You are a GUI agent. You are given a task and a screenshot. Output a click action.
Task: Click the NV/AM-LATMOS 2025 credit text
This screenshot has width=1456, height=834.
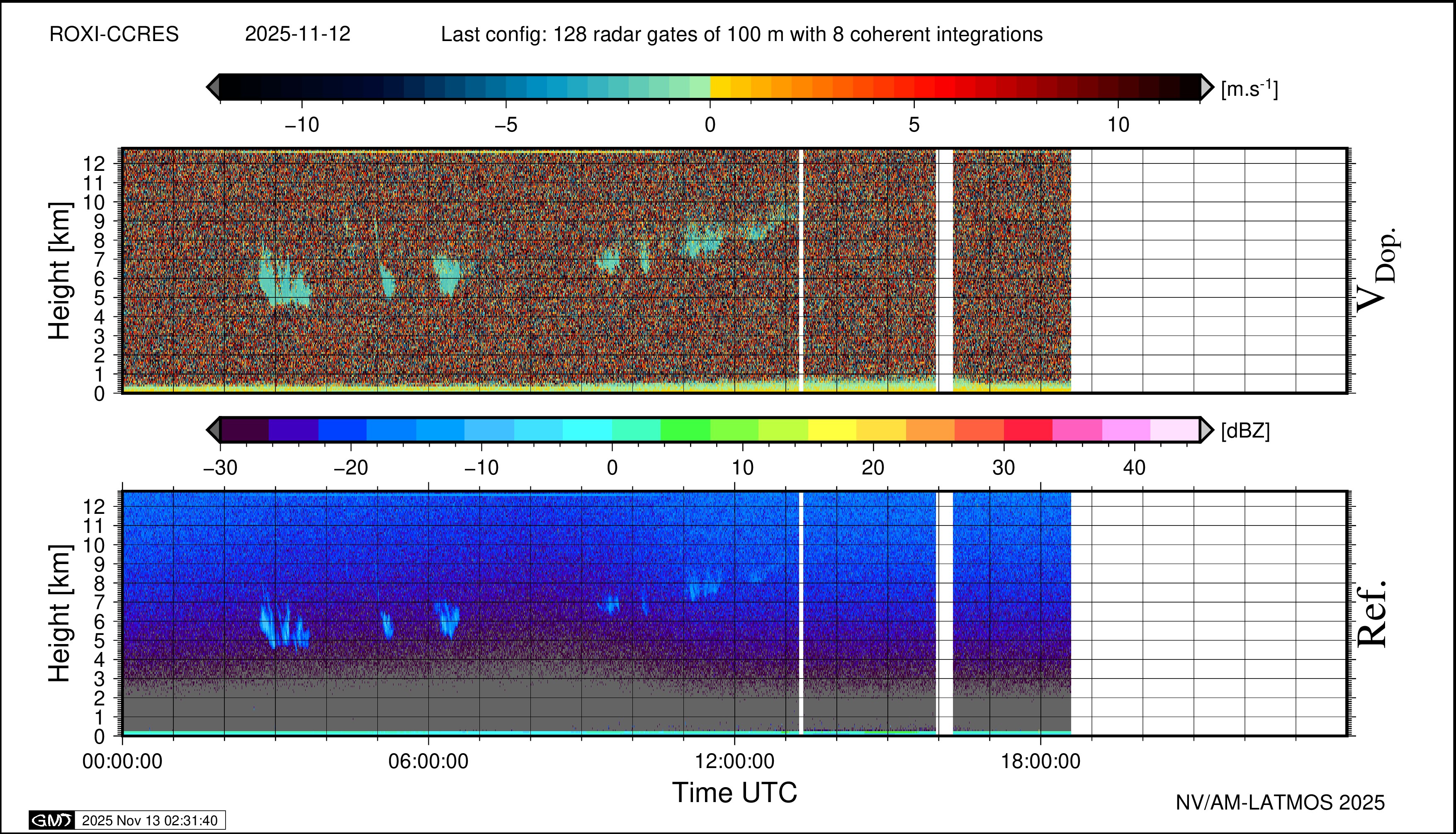[x=1280, y=802]
